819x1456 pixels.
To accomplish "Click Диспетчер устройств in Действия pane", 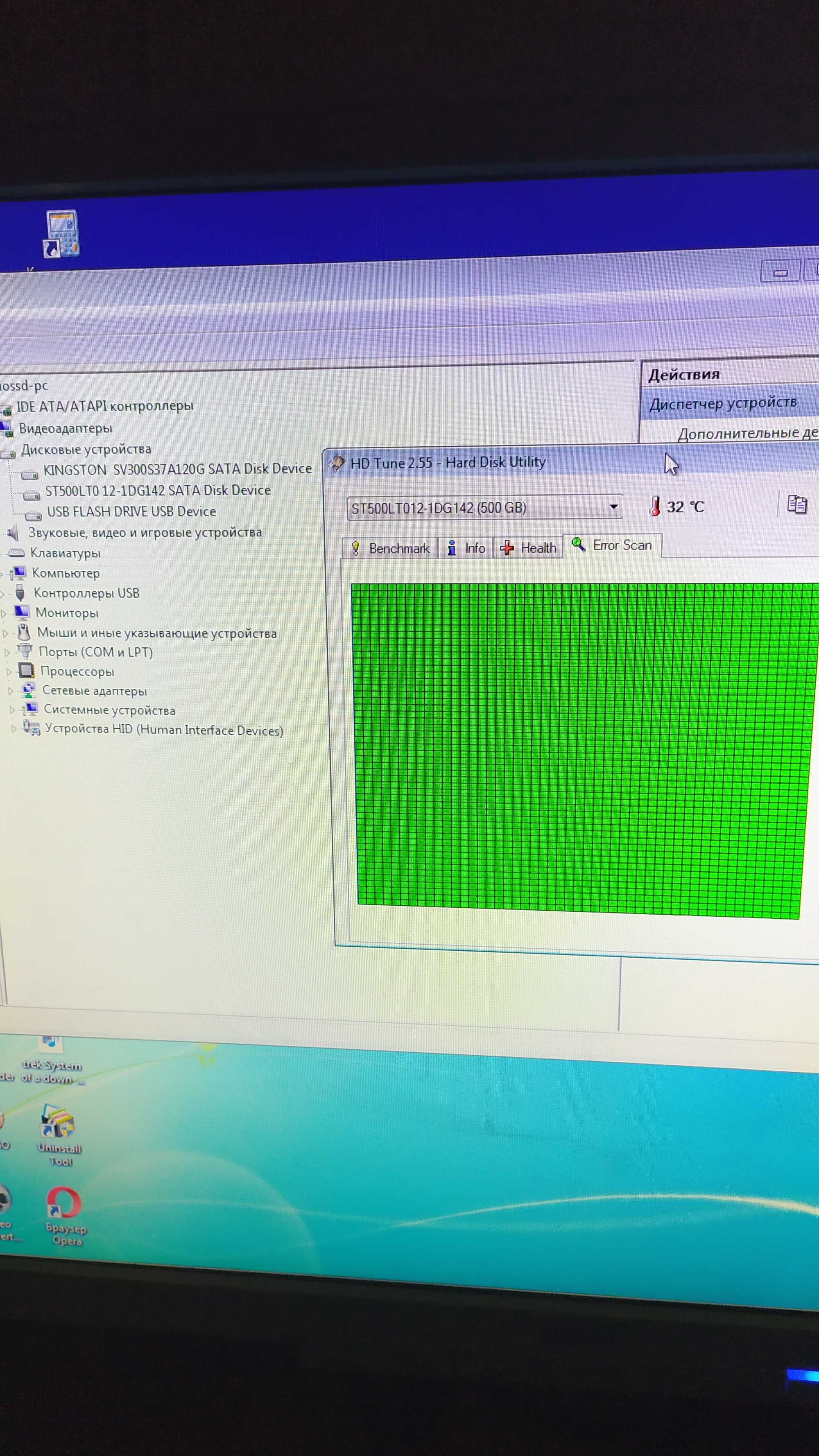I will point(723,404).
